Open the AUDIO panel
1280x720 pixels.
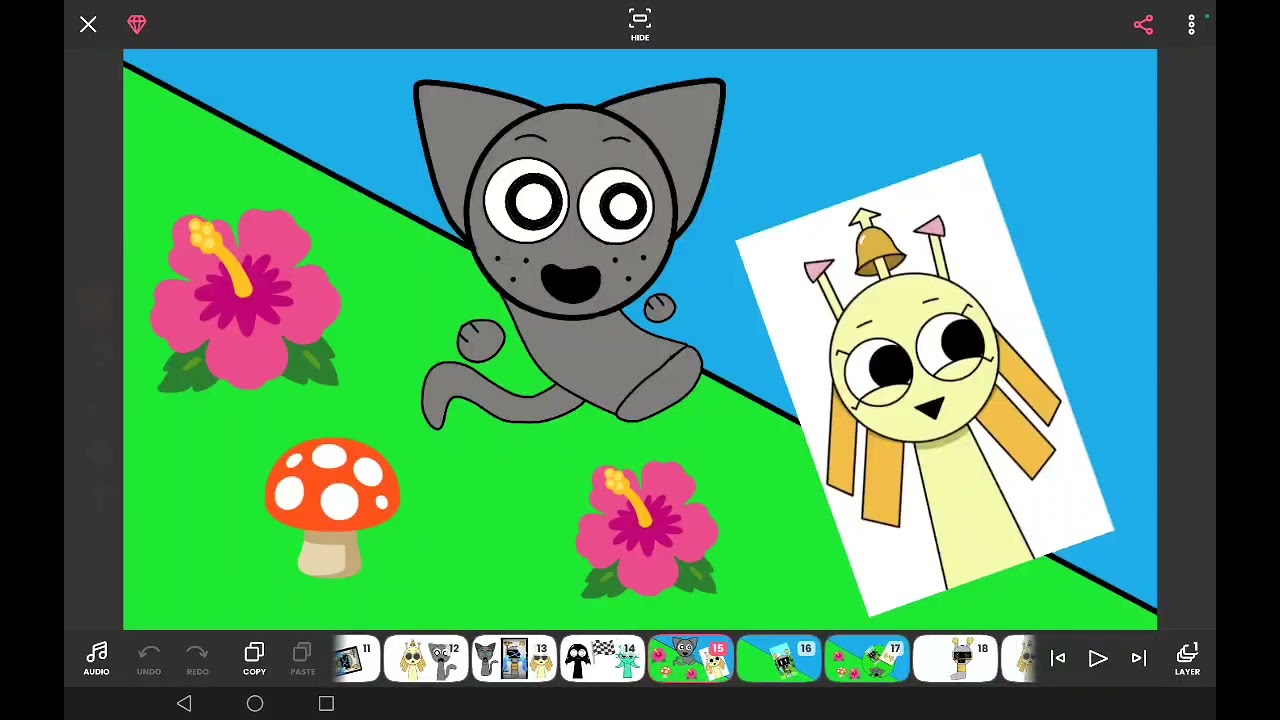pyautogui.click(x=96, y=659)
